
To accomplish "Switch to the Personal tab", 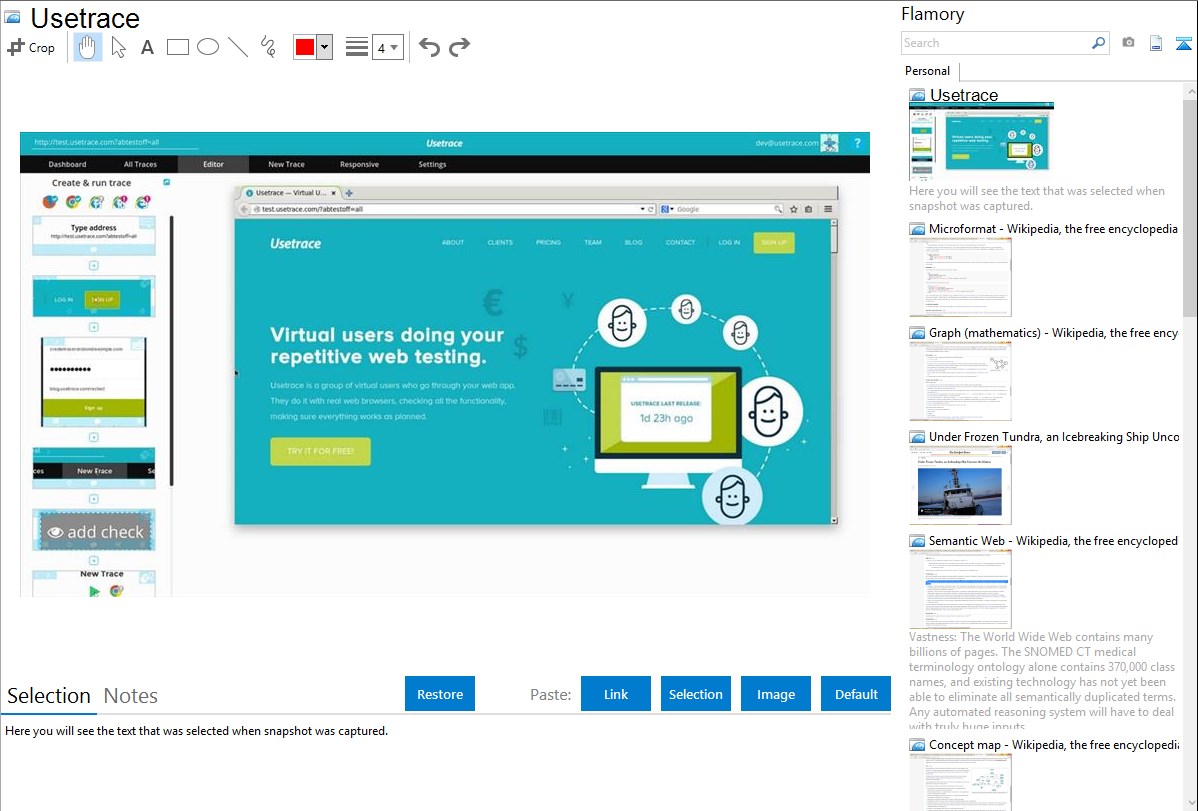I will tap(928, 71).
